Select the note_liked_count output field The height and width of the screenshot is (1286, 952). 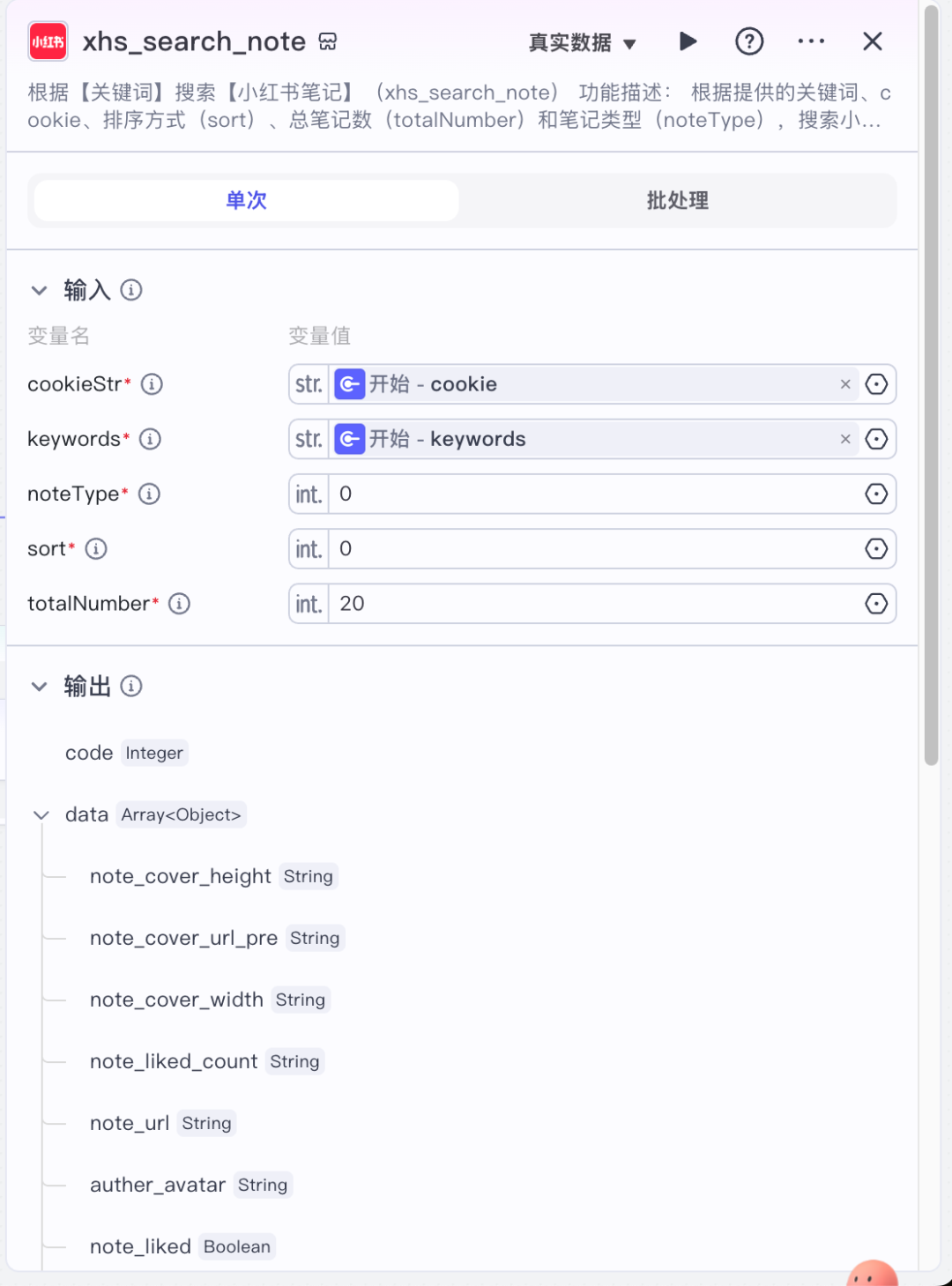207,1061
